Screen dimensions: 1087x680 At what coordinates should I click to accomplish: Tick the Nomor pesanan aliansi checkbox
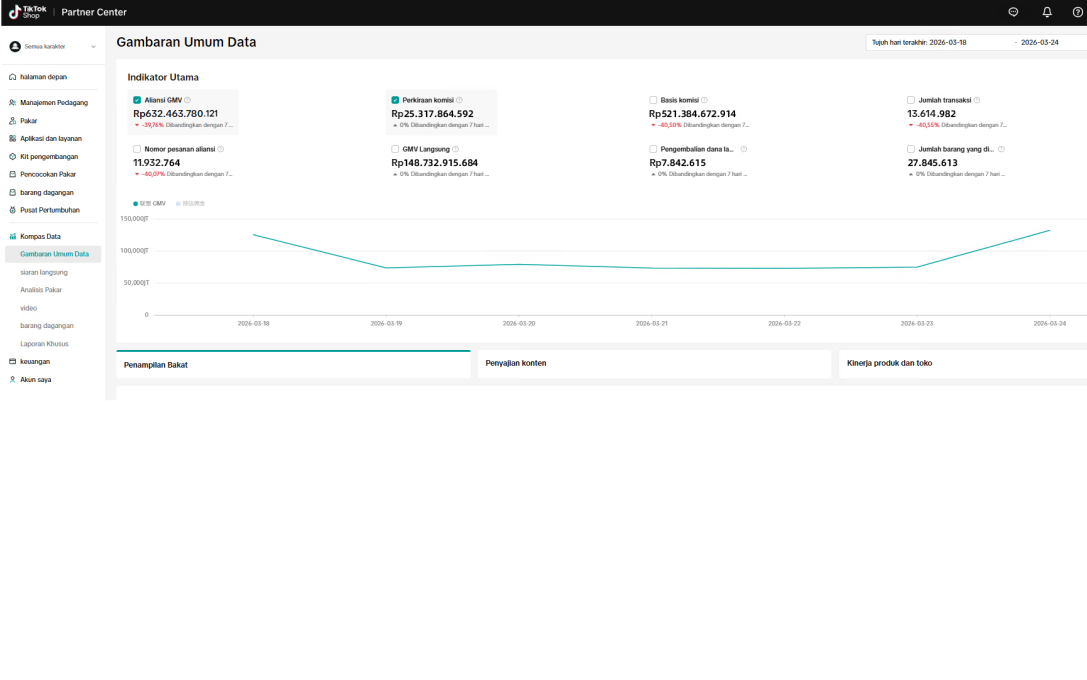point(137,149)
